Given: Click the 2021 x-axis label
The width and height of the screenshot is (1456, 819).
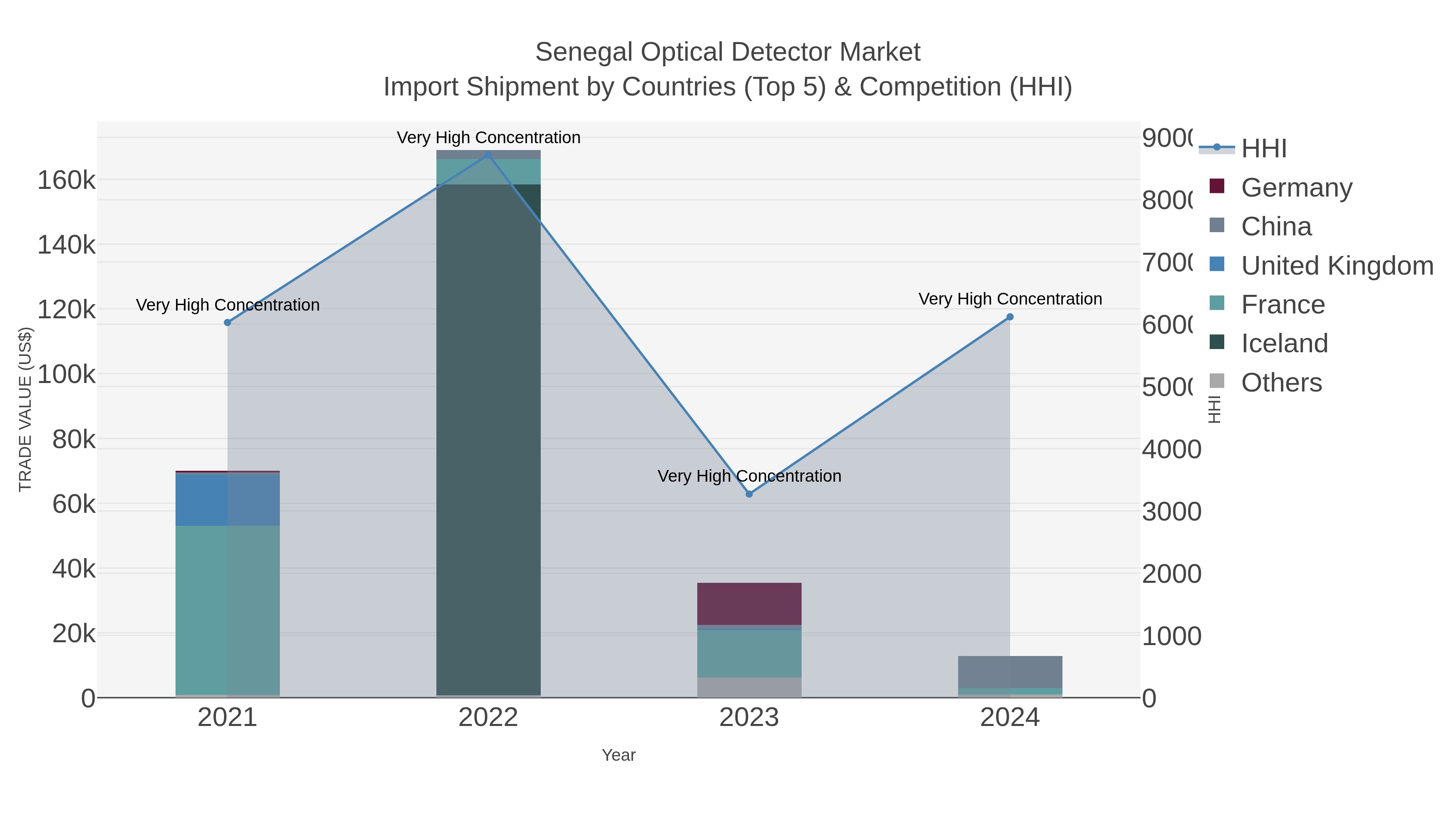Looking at the screenshot, I should pyautogui.click(x=227, y=718).
